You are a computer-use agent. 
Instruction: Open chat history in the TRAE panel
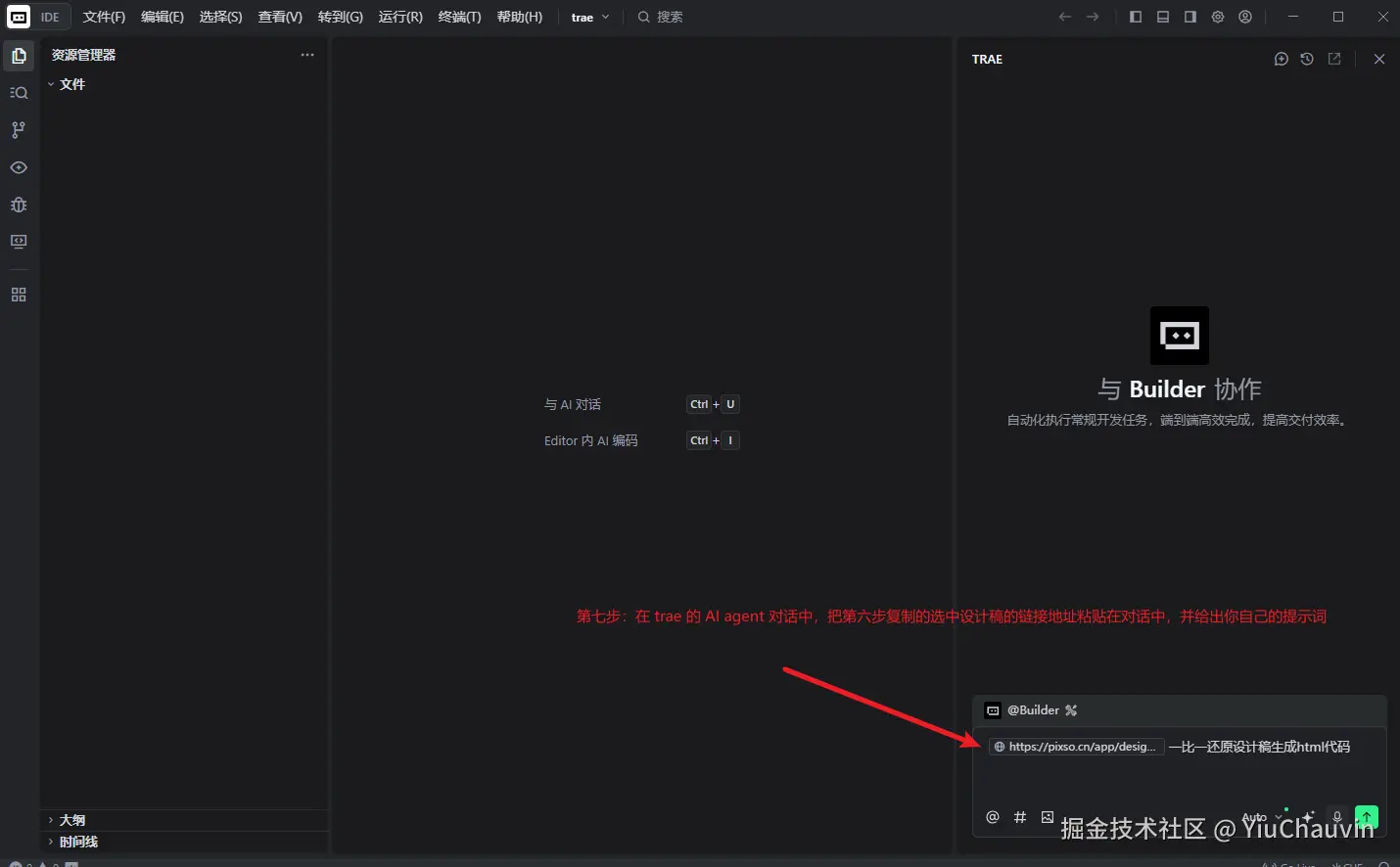1307,59
